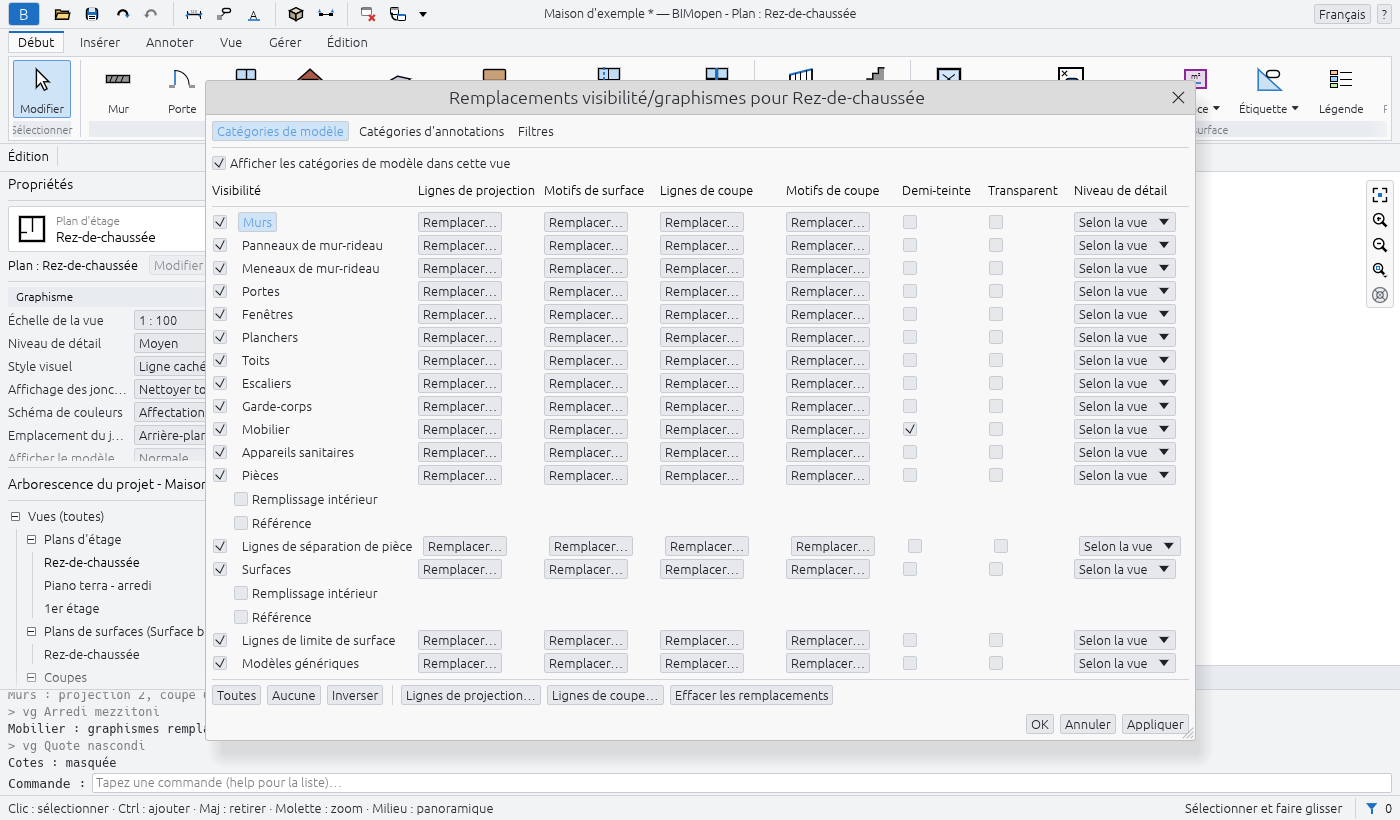This screenshot has height=820, width=1400.
Task: Click the Open folder icon
Action: pyautogui.click(x=62, y=14)
